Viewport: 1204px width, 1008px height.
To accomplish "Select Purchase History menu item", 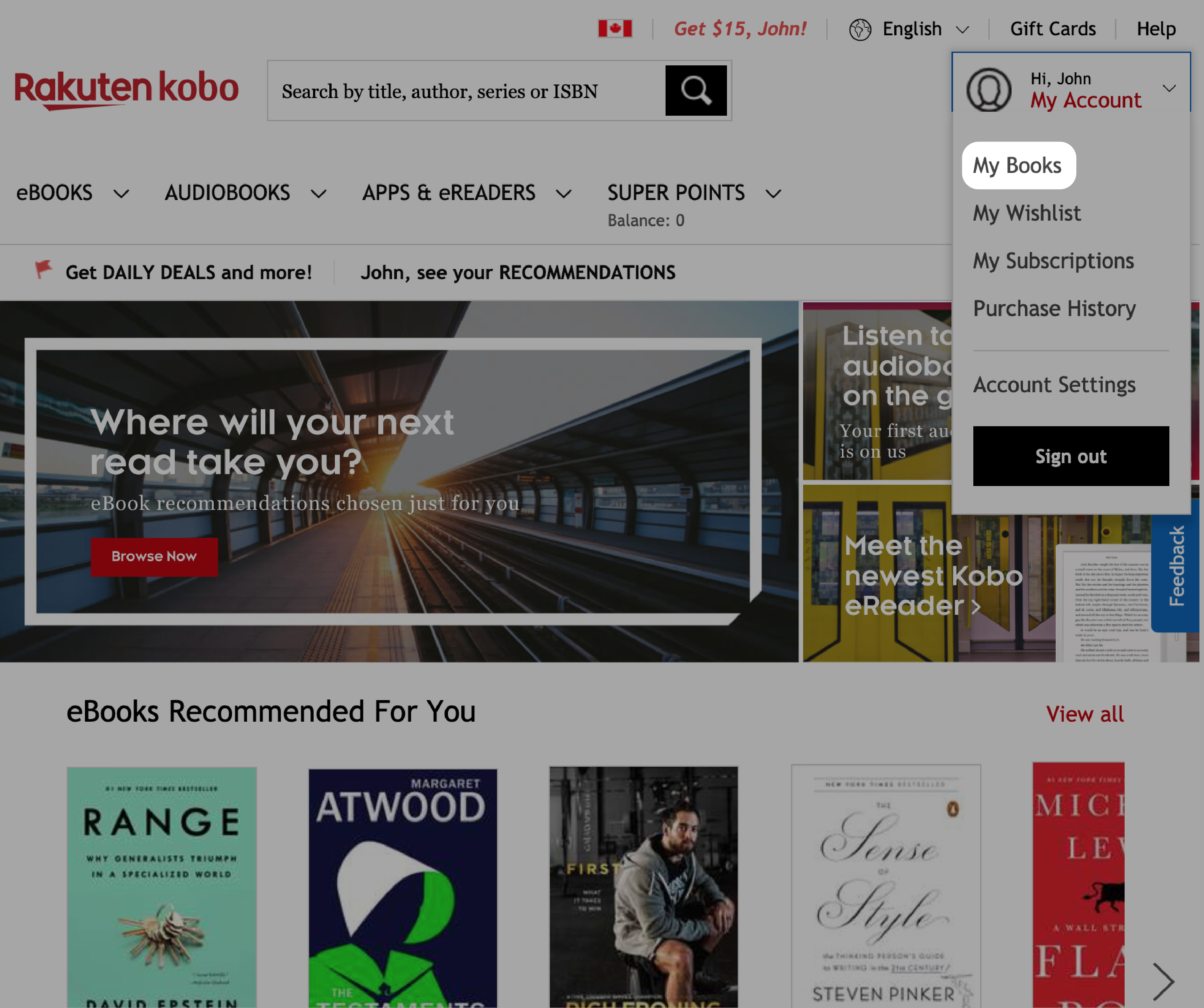I will (x=1054, y=307).
